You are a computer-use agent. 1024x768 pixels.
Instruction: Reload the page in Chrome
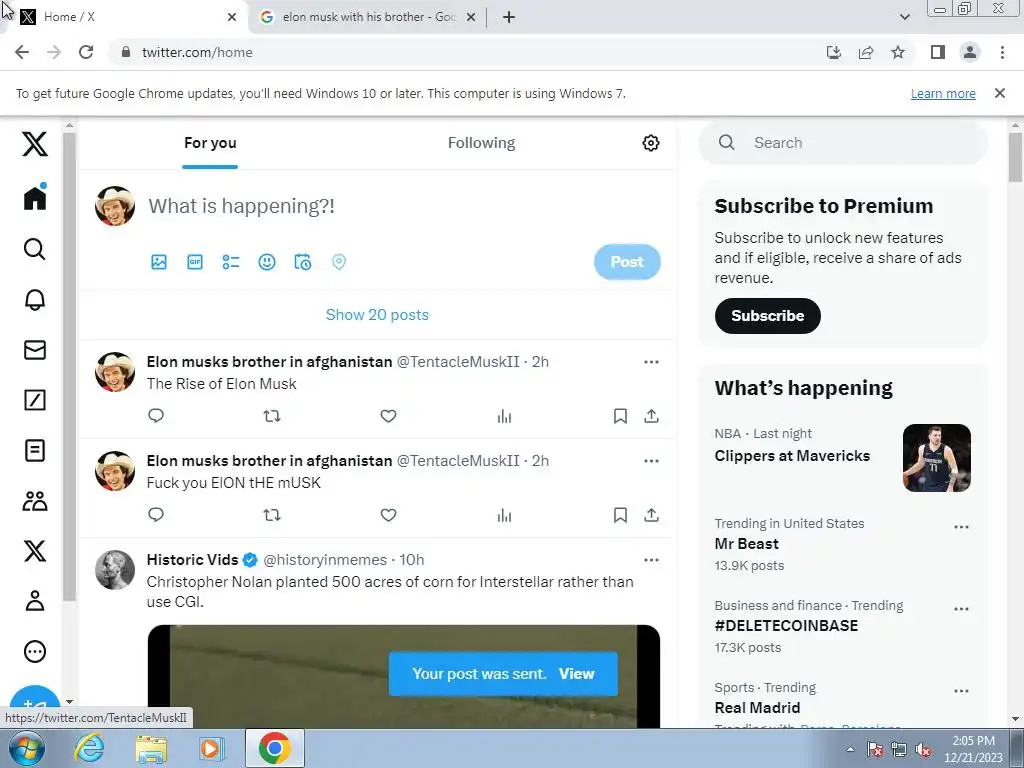pyautogui.click(x=86, y=52)
